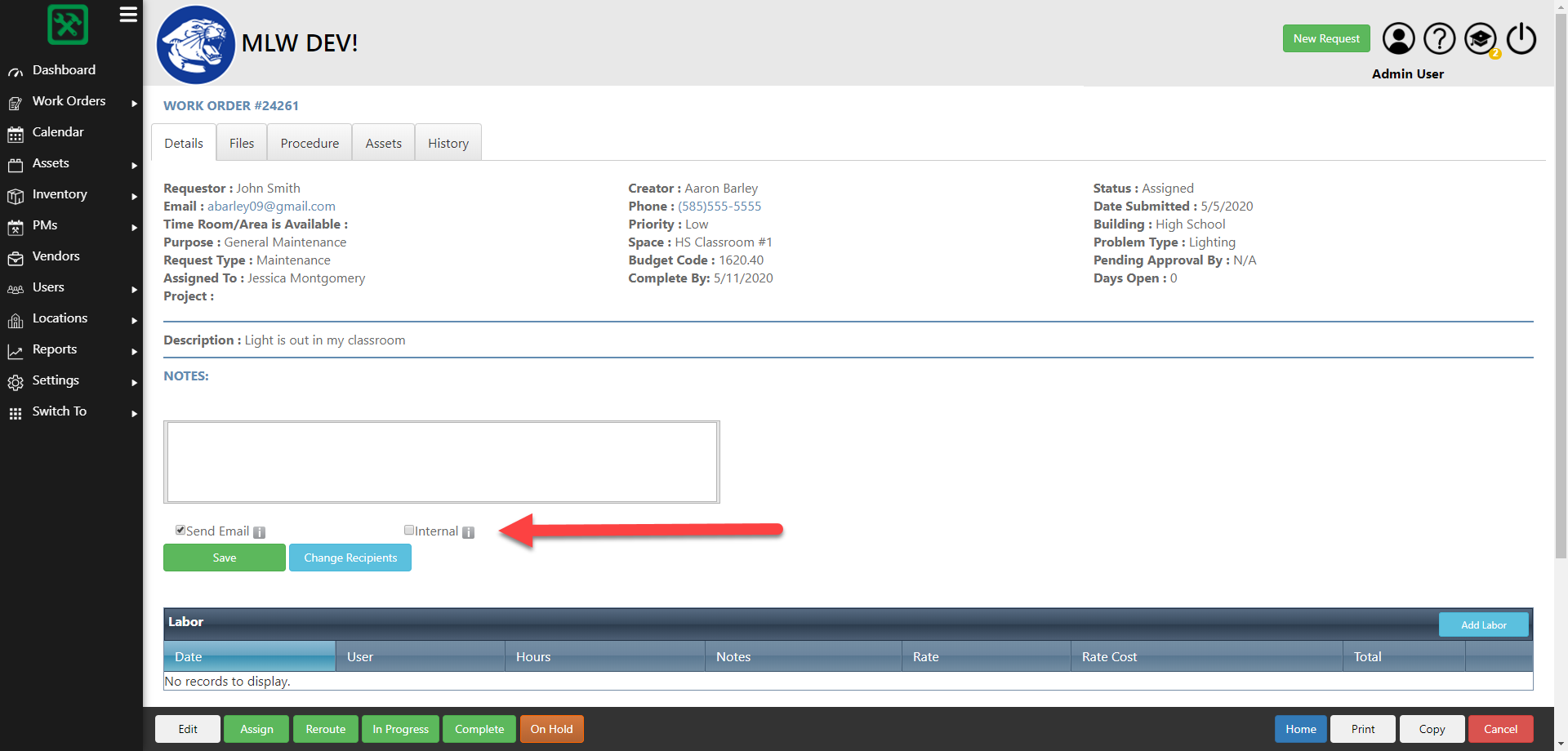This screenshot has height=751, width=1568.
Task: Click the MLW school mascot logo
Action: click(195, 45)
